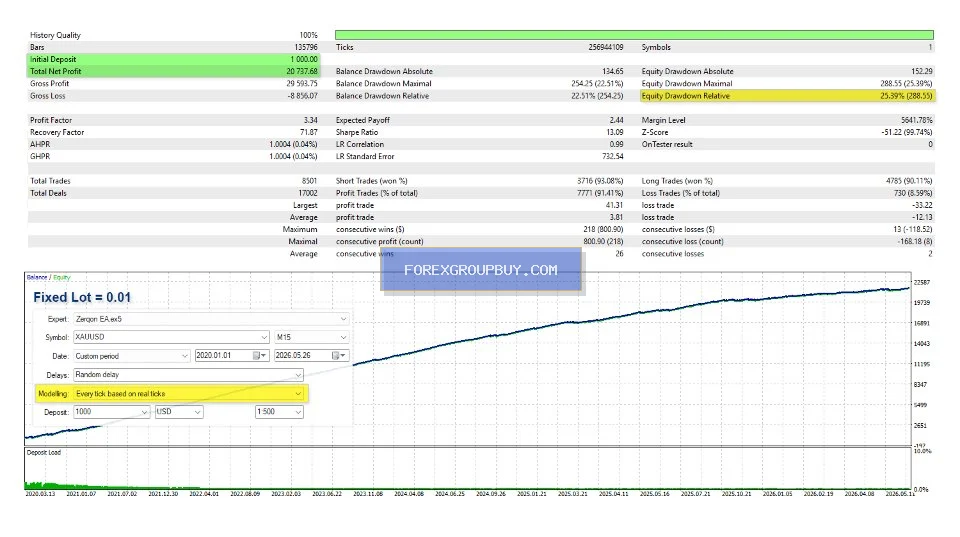
Task: Click the maximum consecutive wins value 218 (800.90)
Action: pos(603,230)
